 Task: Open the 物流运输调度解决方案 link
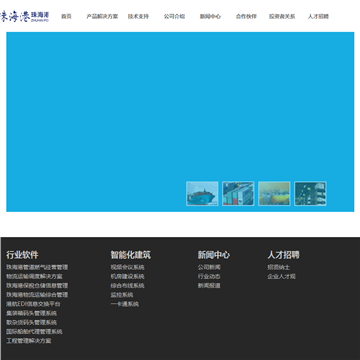(x=34, y=276)
